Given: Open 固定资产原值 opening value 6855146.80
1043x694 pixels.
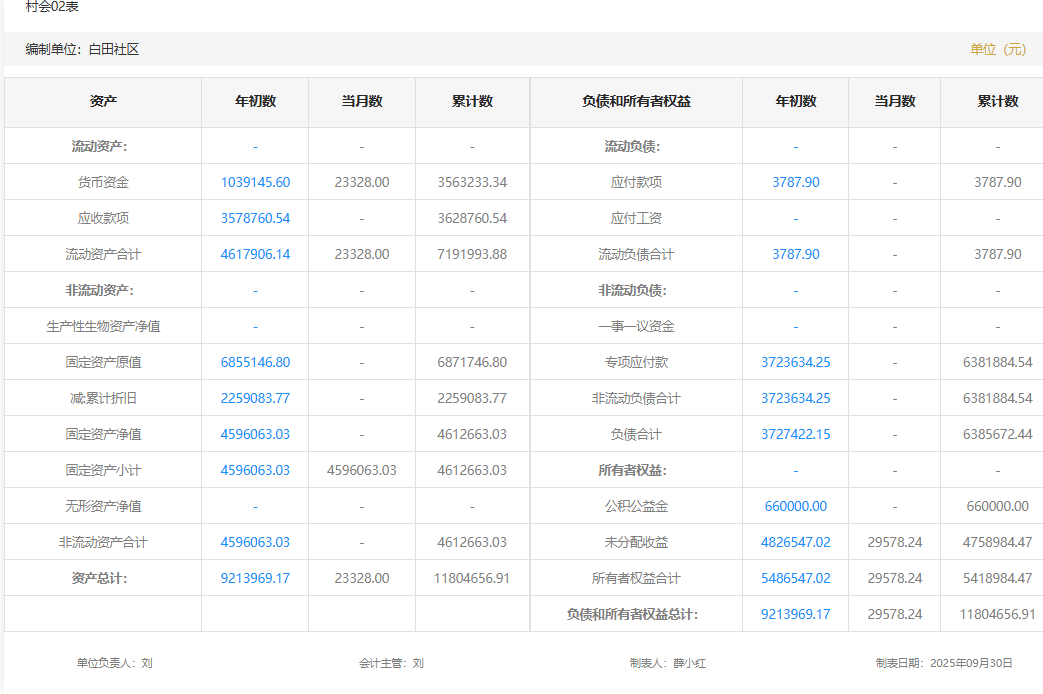Looking at the screenshot, I should (x=255, y=362).
